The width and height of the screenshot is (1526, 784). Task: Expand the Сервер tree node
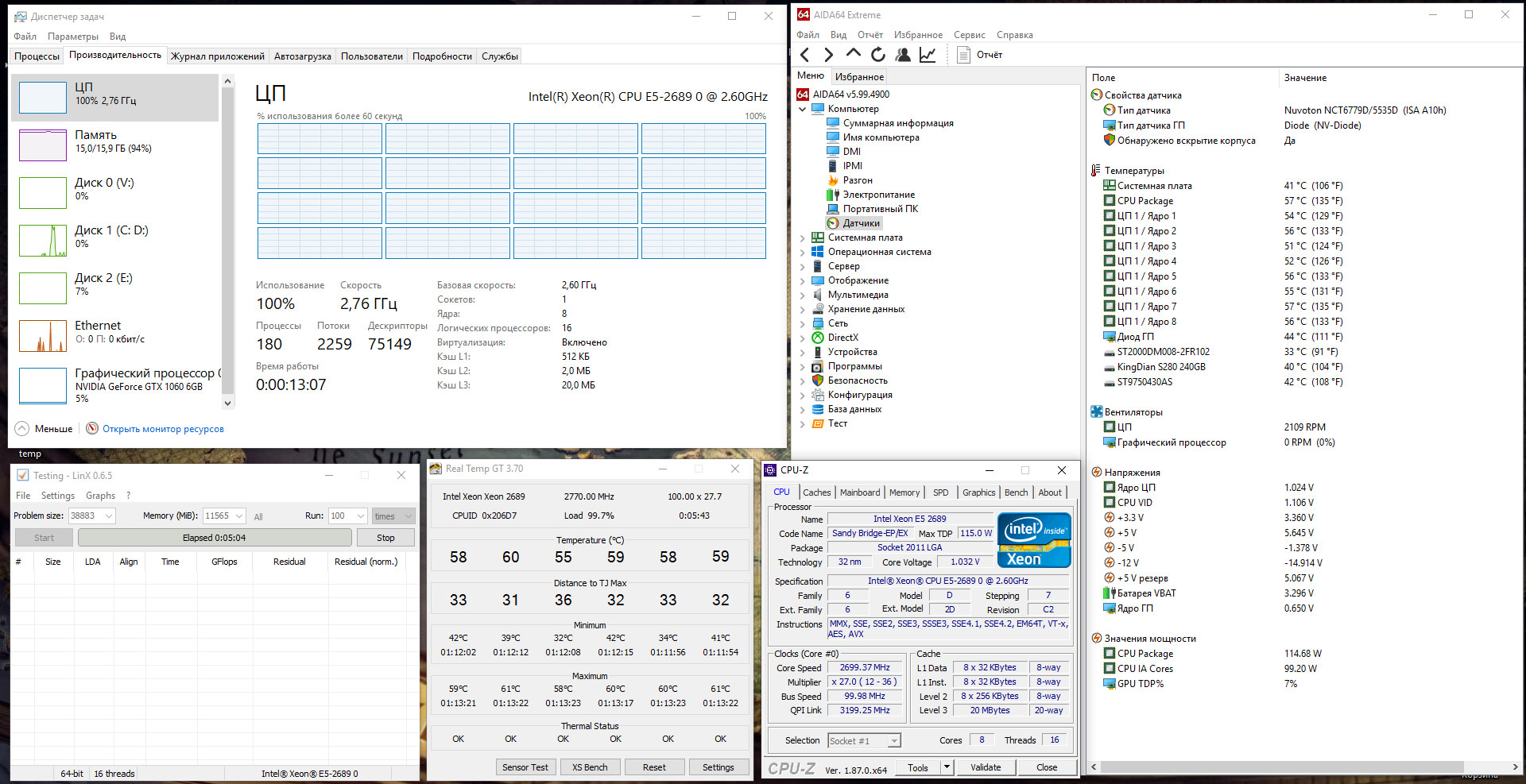[802, 266]
